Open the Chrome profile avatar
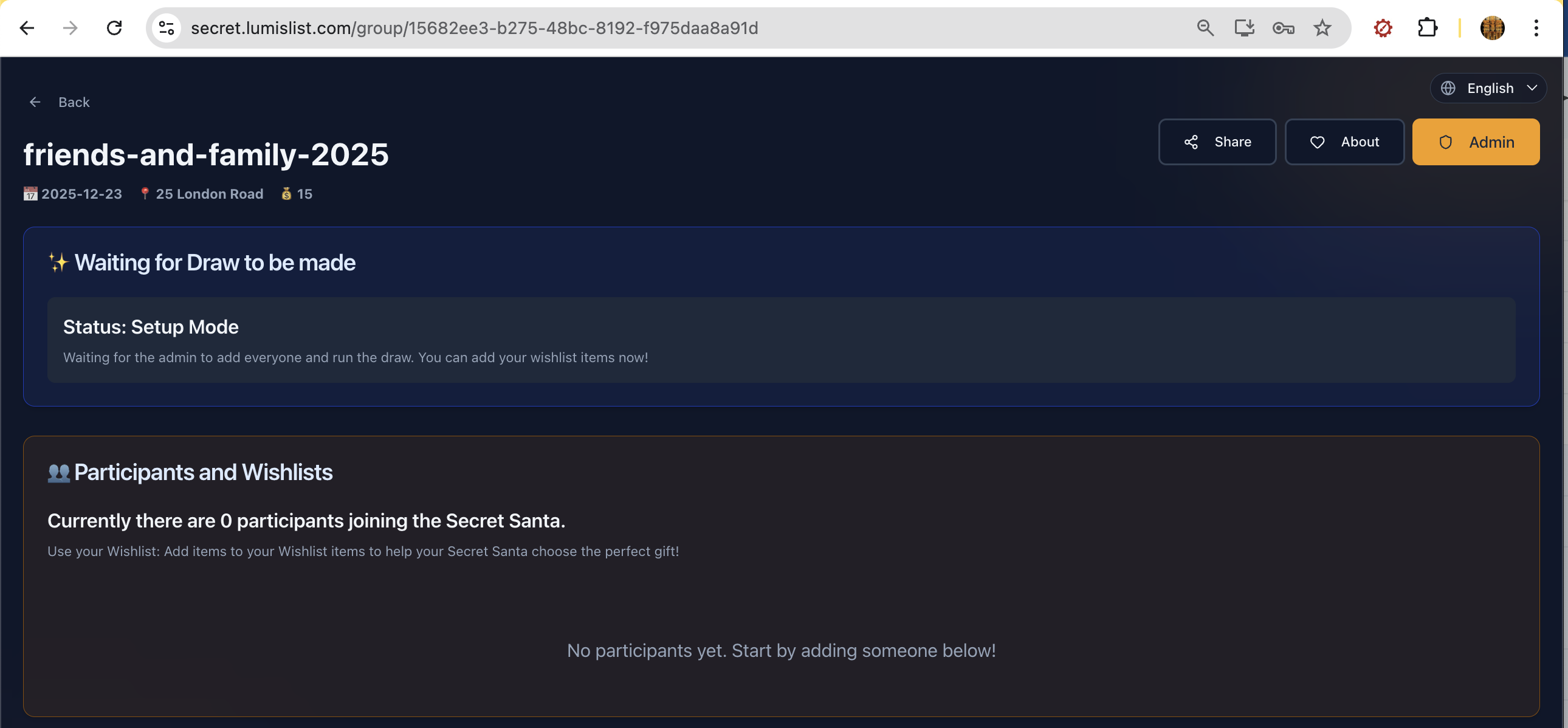This screenshot has height=728, width=1568. 1492,28
